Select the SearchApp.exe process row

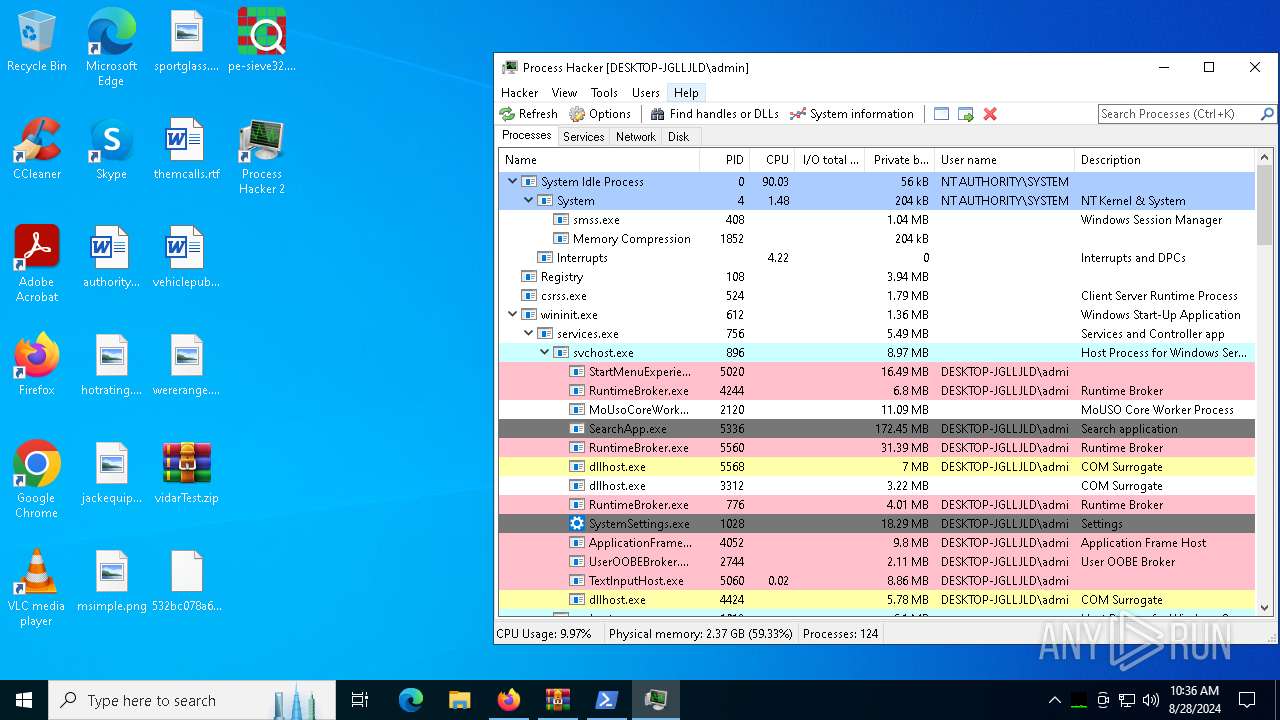(x=876, y=429)
